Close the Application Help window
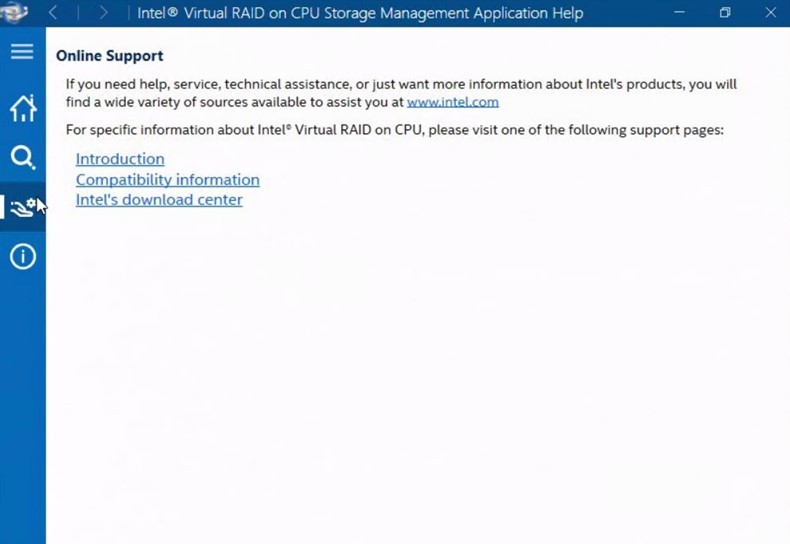The height and width of the screenshot is (544, 790). coord(770,13)
